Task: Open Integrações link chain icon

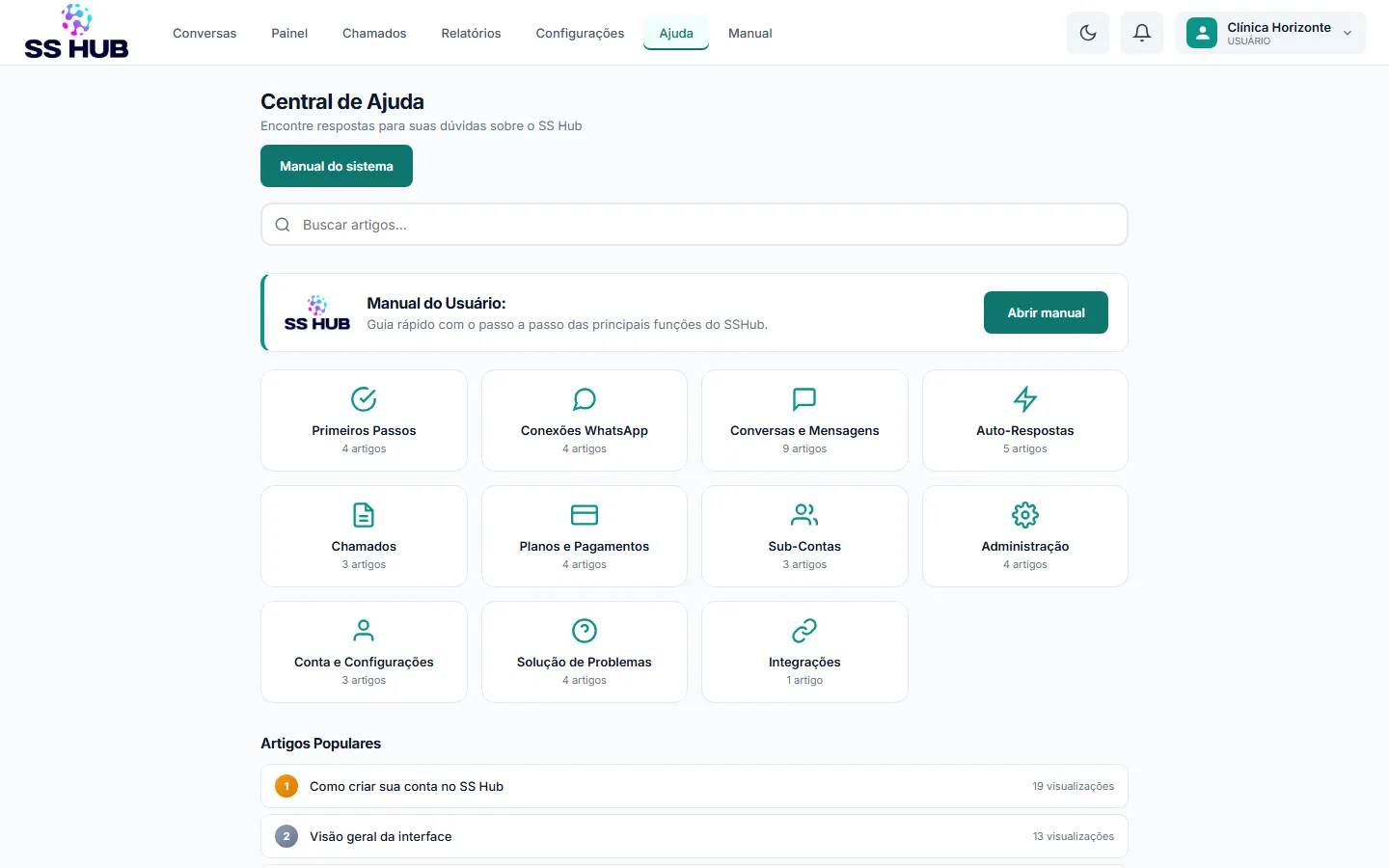Action: [804, 631]
